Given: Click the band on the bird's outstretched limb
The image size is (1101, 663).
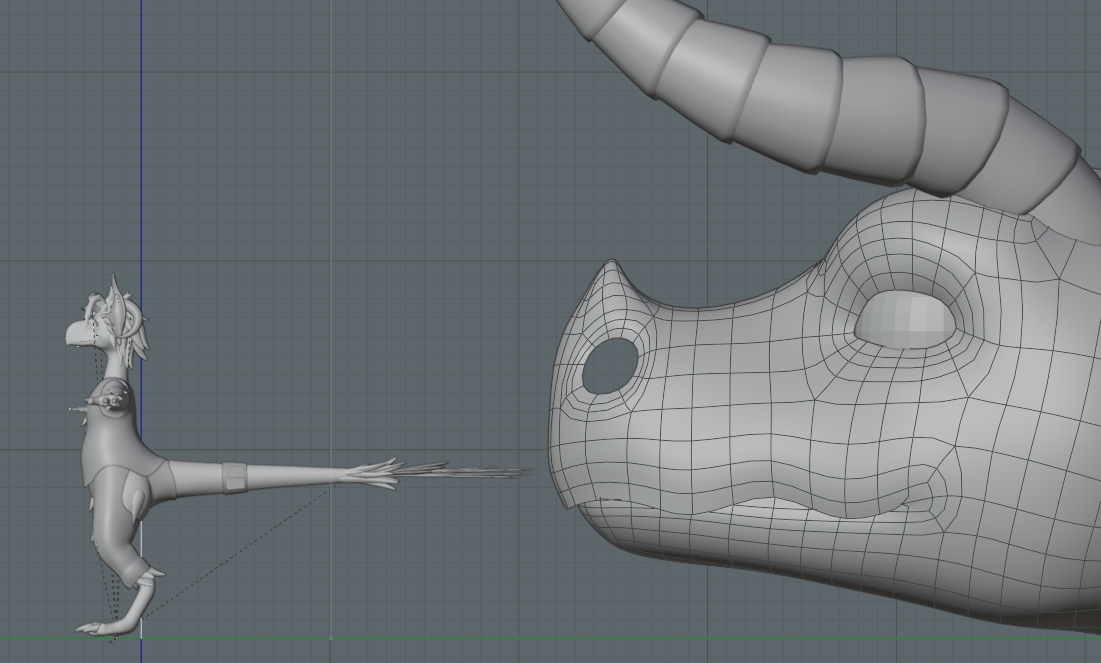Looking at the screenshot, I should click(x=233, y=477).
